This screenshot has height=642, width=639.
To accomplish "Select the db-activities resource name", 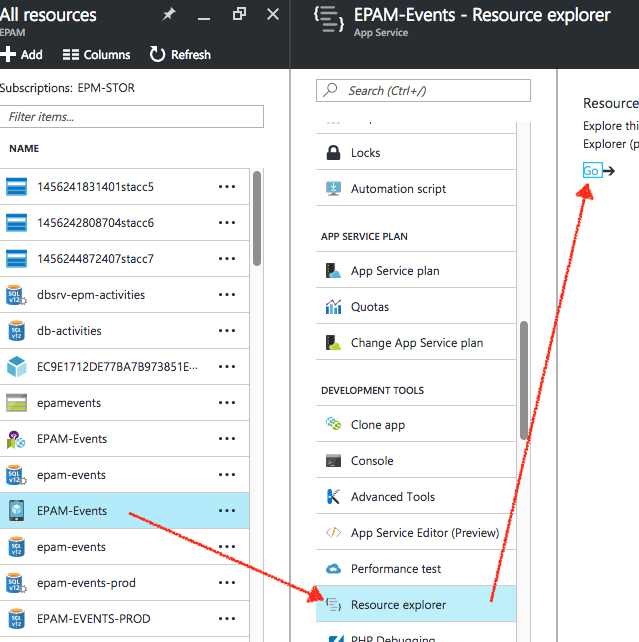I will tap(69, 331).
